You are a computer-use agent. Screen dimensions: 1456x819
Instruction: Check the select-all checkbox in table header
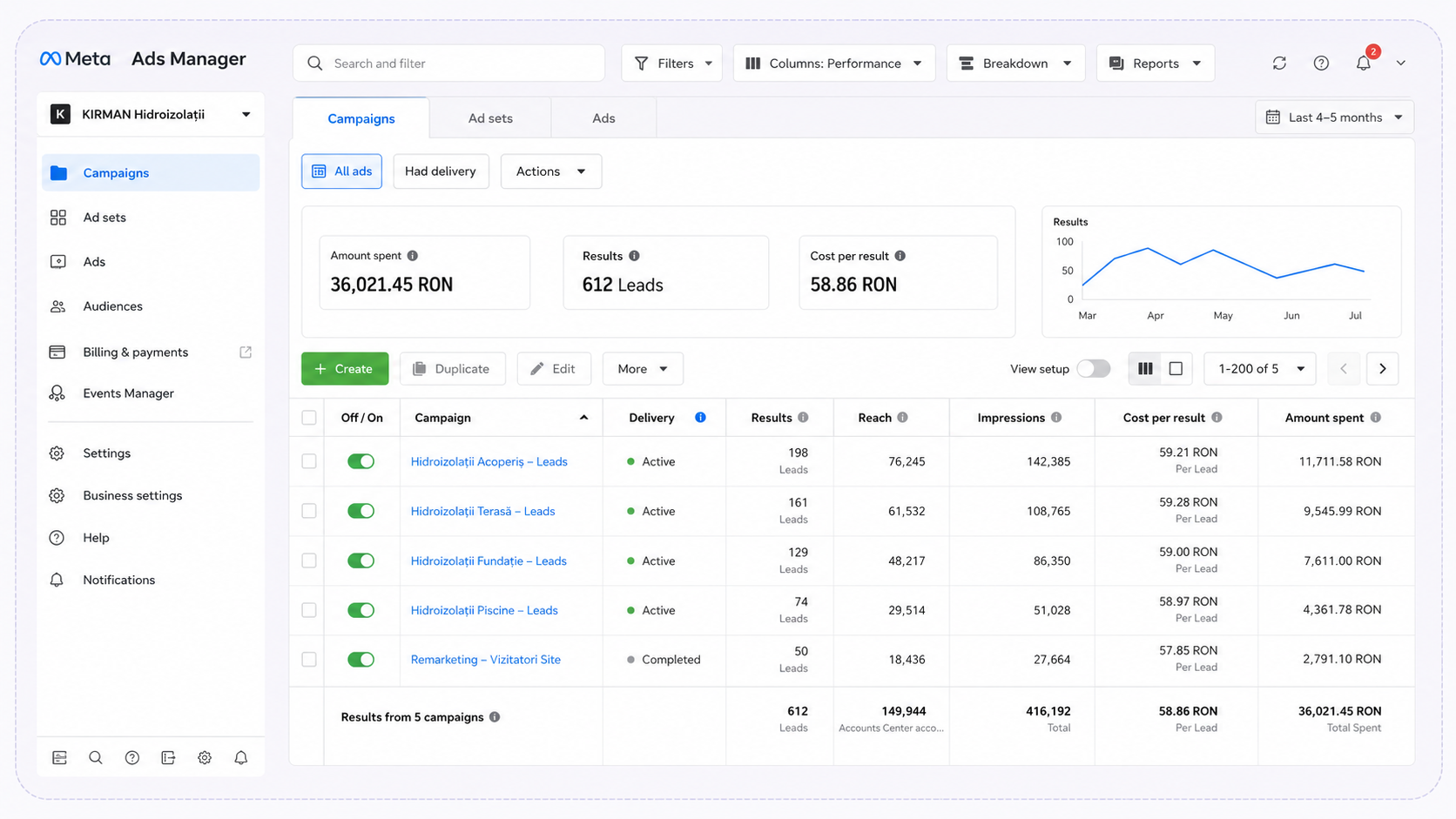click(309, 418)
